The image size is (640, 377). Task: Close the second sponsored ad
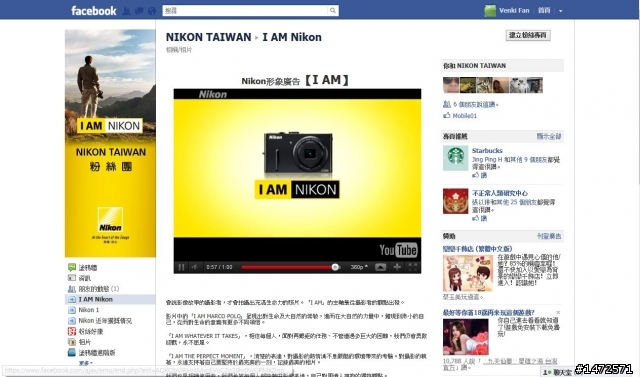558,313
